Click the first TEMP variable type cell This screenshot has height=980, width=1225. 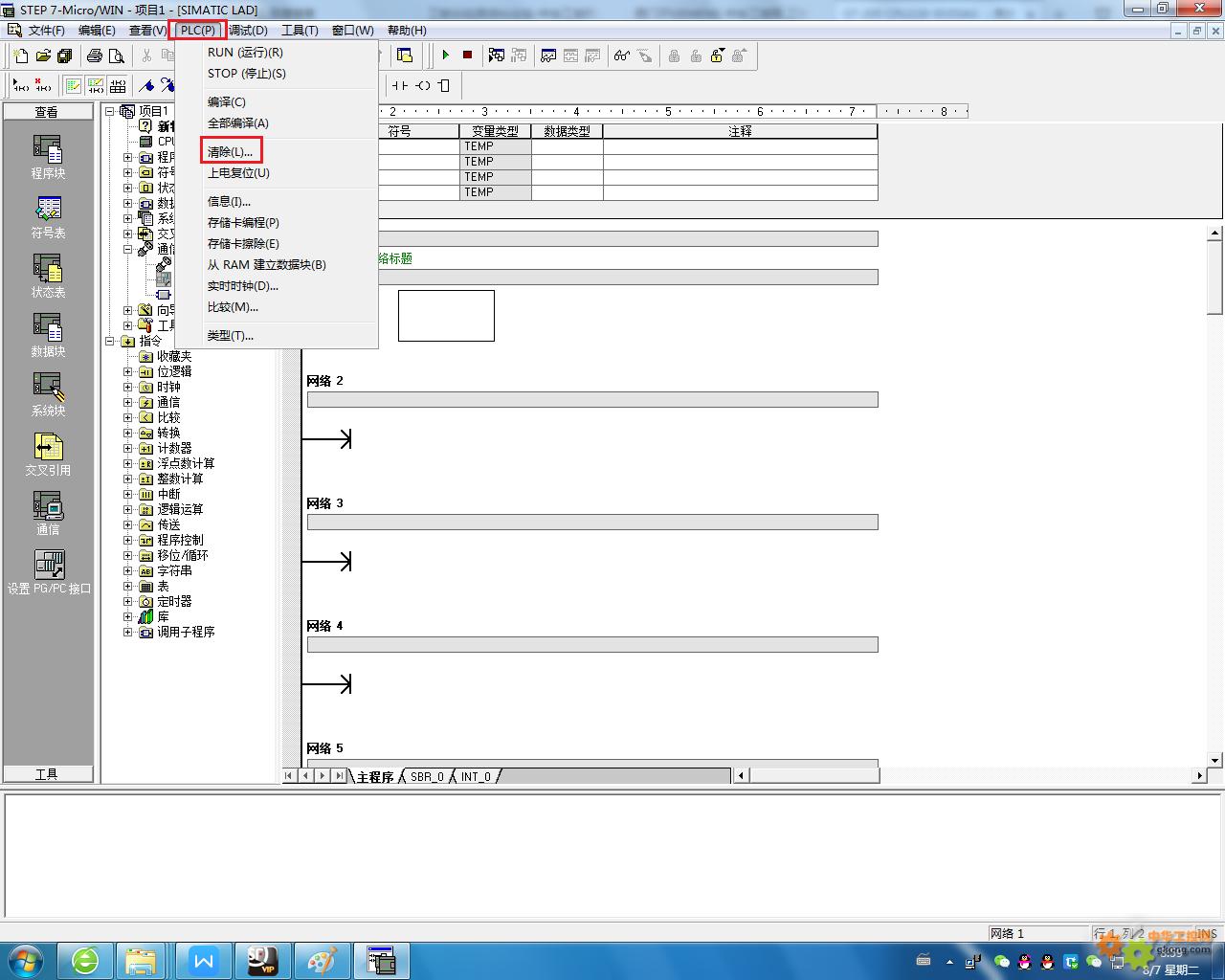tap(495, 146)
